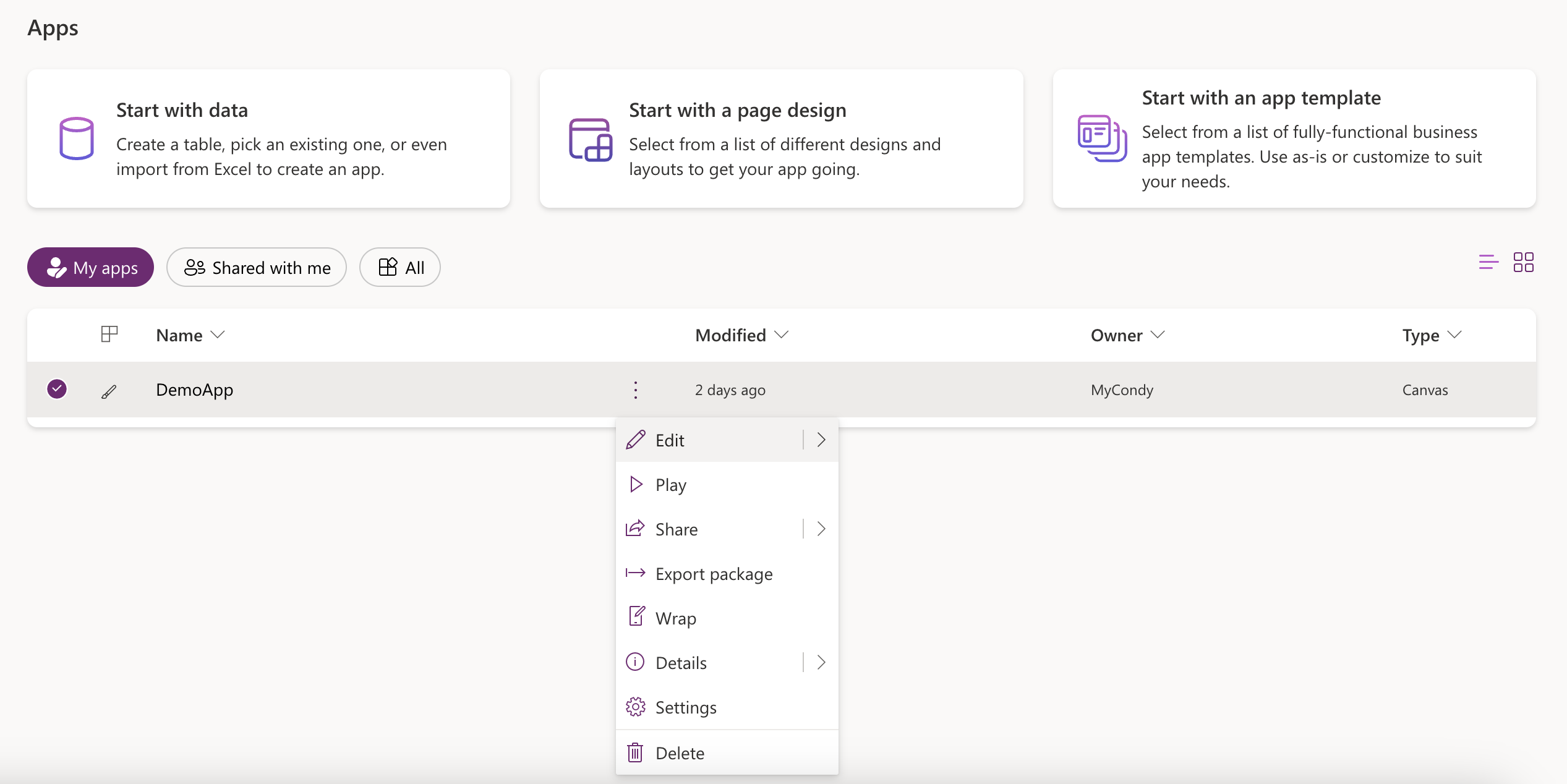This screenshot has width=1567, height=784.
Task: Click the page design layout icon
Action: tap(590, 140)
